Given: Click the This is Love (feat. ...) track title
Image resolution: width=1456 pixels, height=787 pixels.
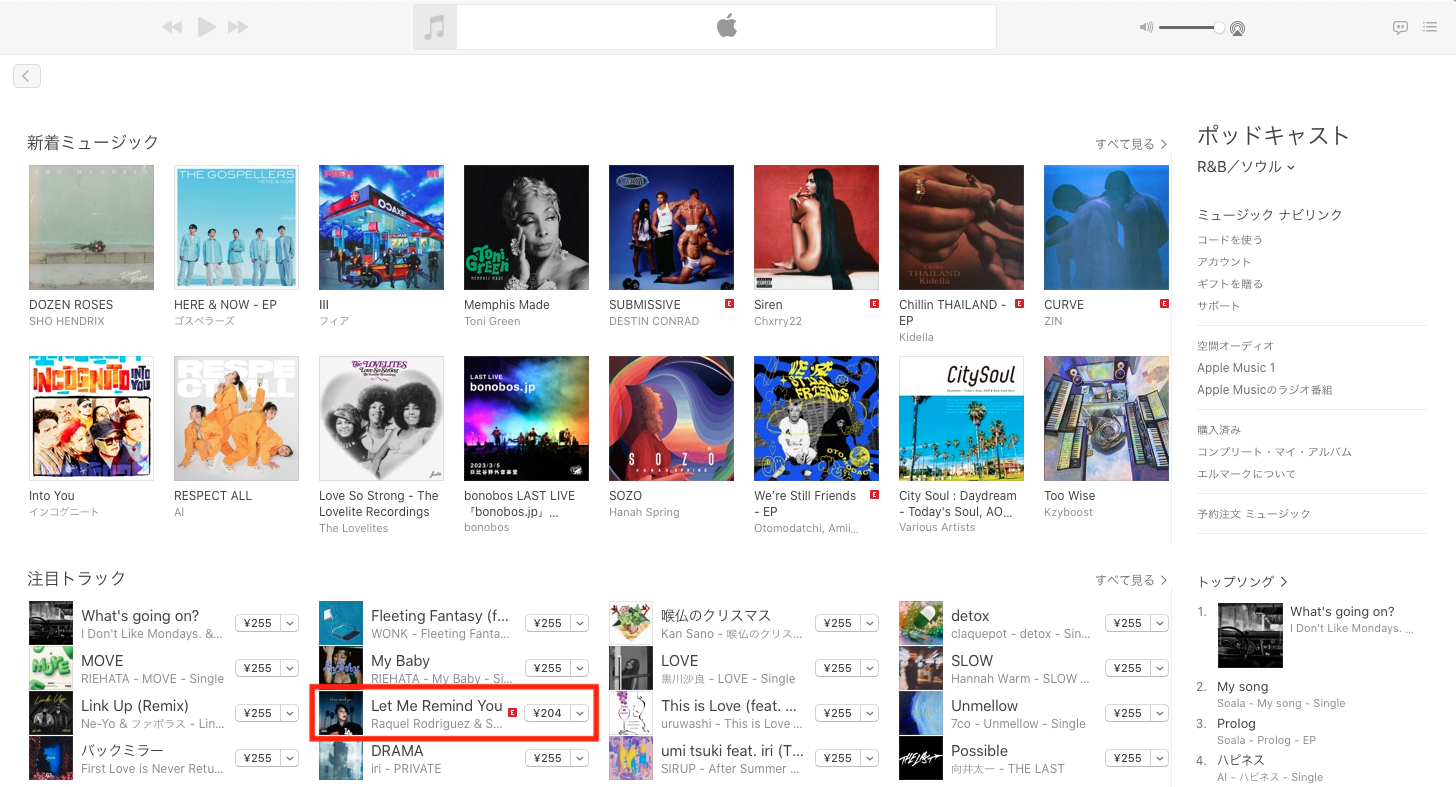Looking at the screenshot, I should pyautogui.click(x=729, y=706).
